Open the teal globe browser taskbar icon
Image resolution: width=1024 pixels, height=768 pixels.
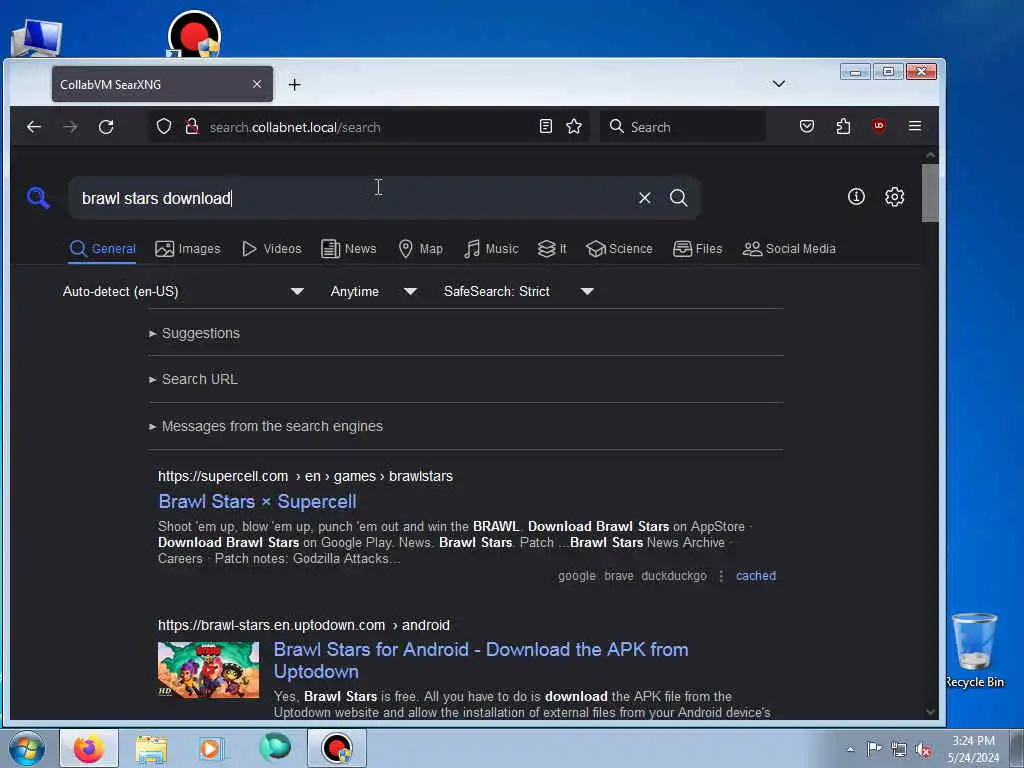(275, 748)
